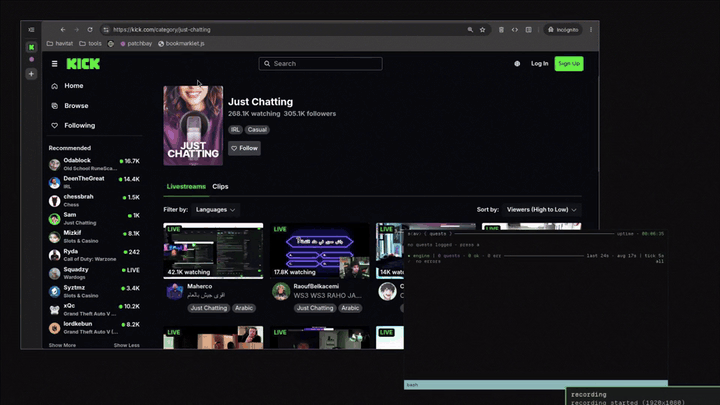
Task: Open RaoufBelkacemi's 17.8K watching stream thumbnail
Action: [320, 251]
